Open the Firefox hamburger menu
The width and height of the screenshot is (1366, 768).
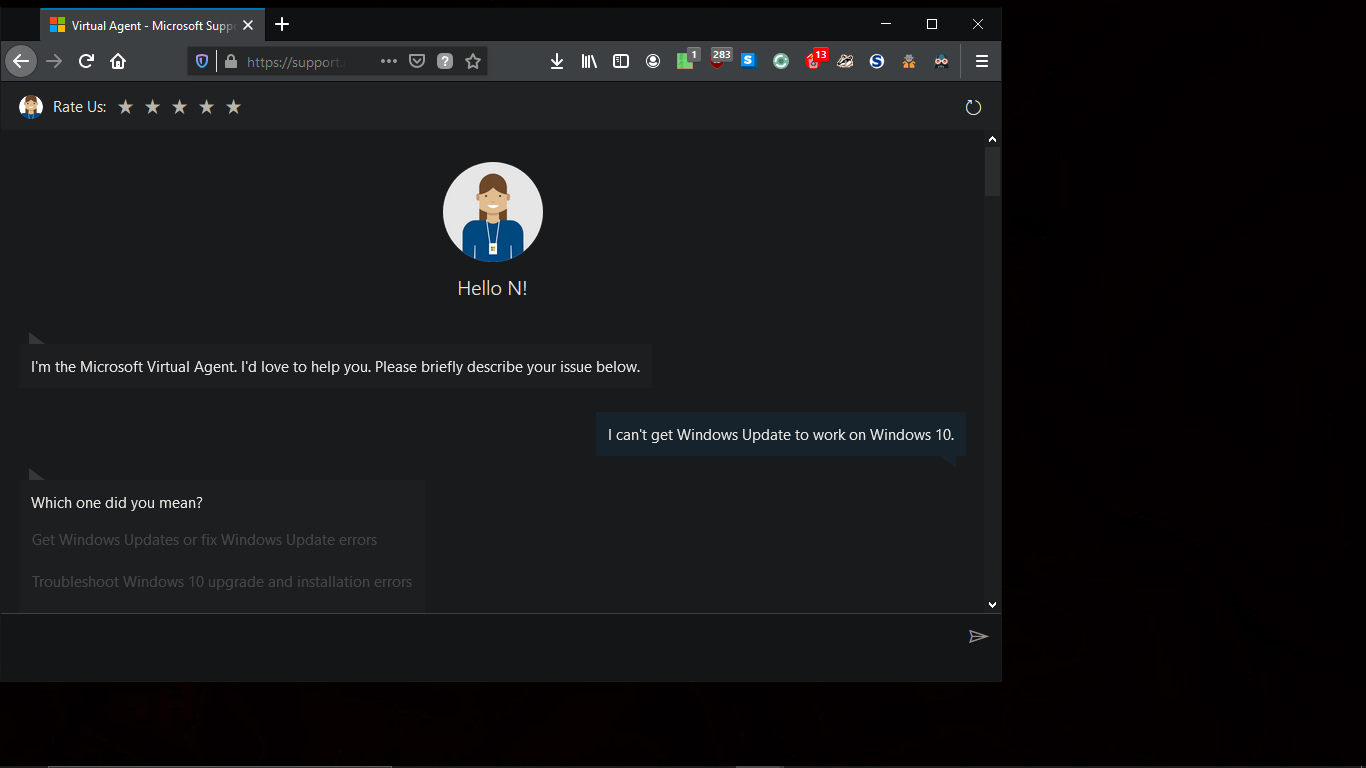(982, 61)
